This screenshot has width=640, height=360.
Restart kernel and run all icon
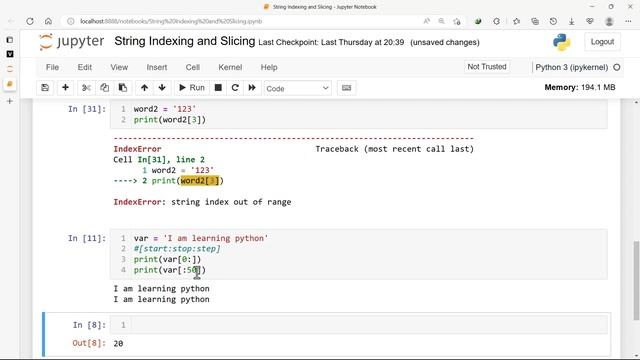point(252,88)
